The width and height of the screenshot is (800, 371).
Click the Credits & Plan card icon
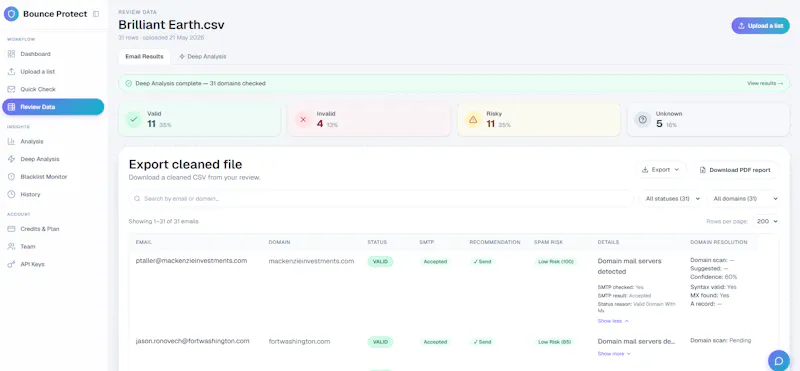[11, 229]
